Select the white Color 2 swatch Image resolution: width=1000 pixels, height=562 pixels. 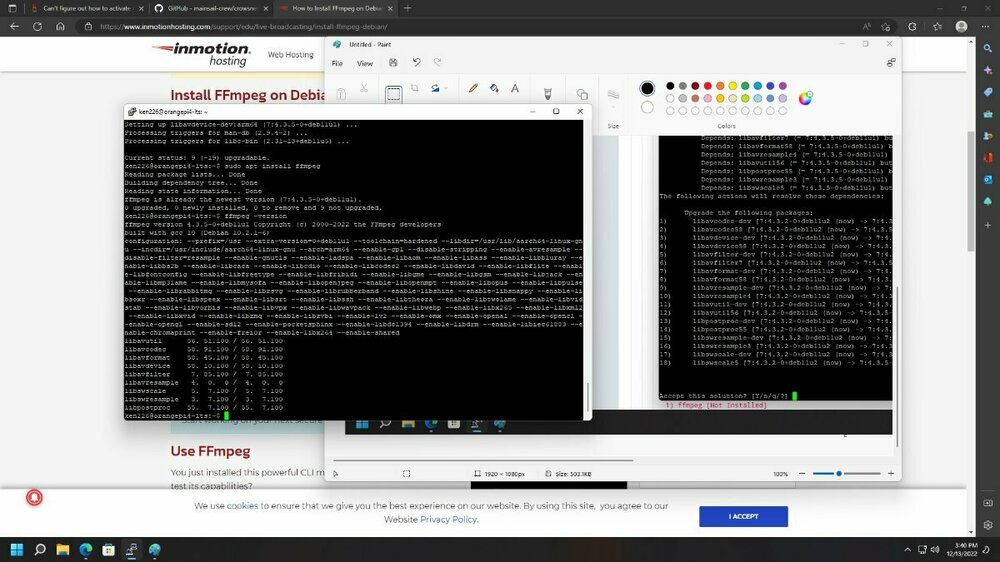pyautogui.click(x=647, y=107)
